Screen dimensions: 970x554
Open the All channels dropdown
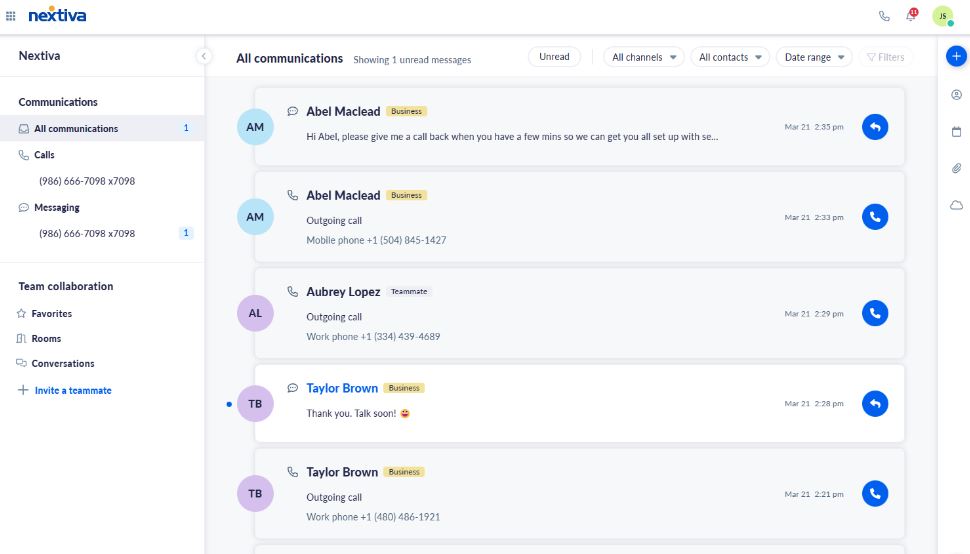tap(644, 57)
